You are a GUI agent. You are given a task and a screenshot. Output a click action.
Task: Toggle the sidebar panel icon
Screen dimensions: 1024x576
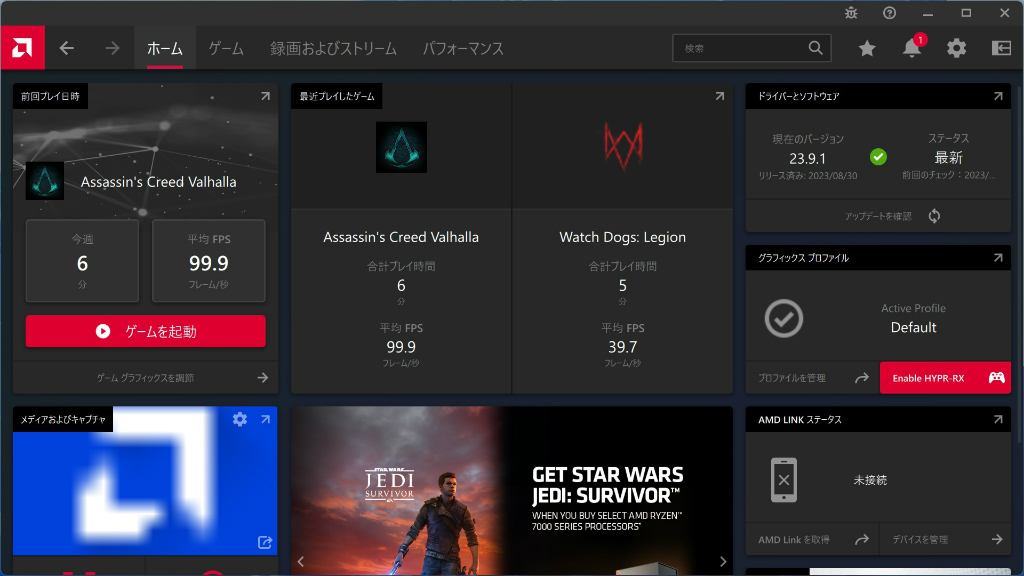[1001, 48]
